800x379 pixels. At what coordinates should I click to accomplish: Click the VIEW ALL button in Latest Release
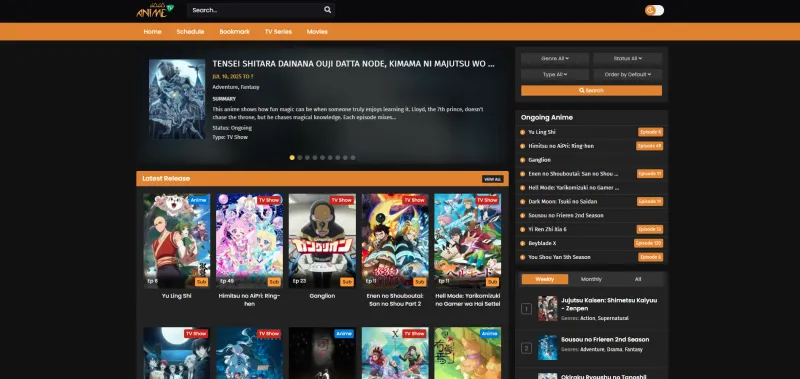click(x=492, y=179)
